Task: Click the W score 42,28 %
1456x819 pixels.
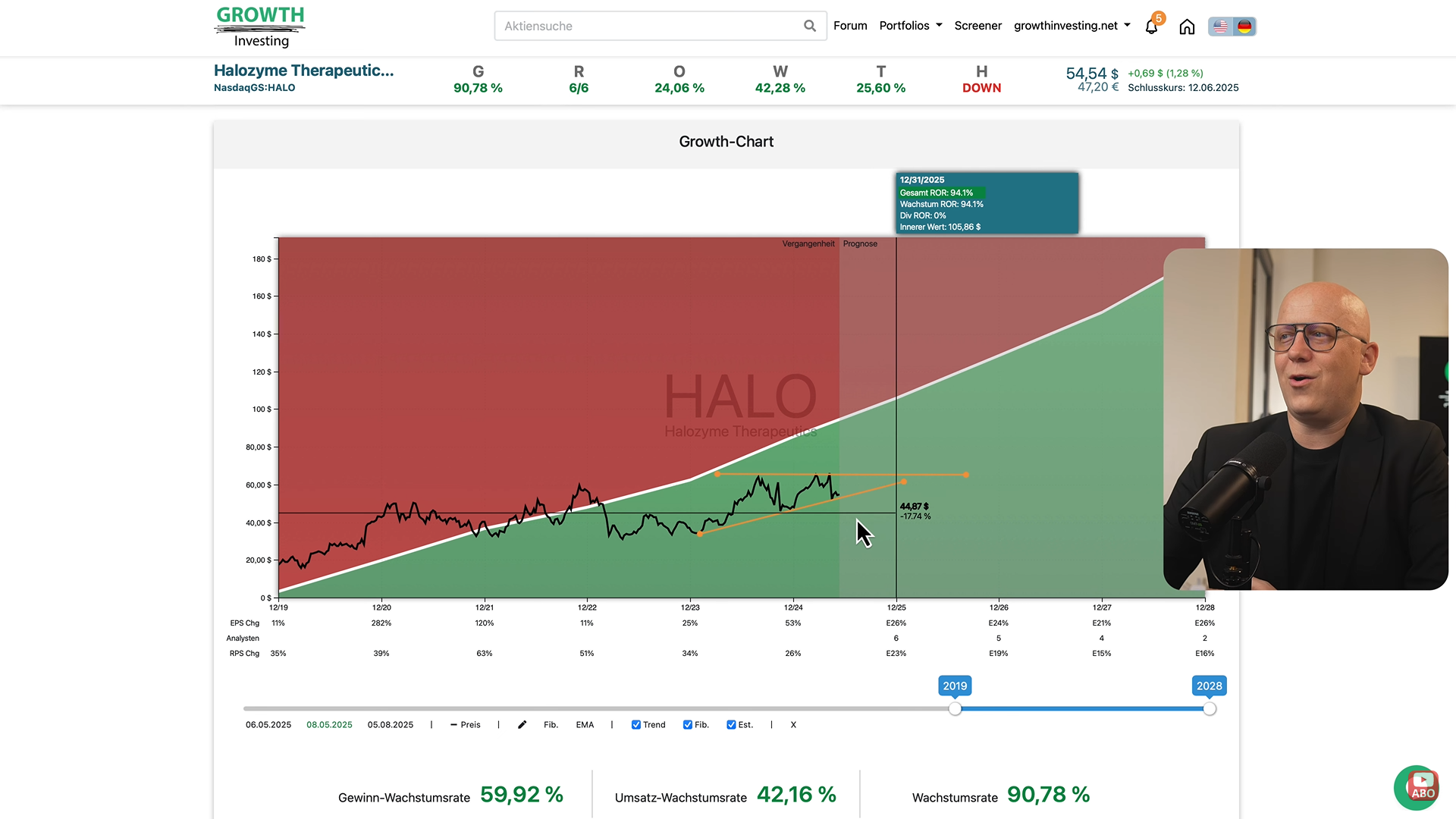Action: pyautogui.click(x=780, y=88)
